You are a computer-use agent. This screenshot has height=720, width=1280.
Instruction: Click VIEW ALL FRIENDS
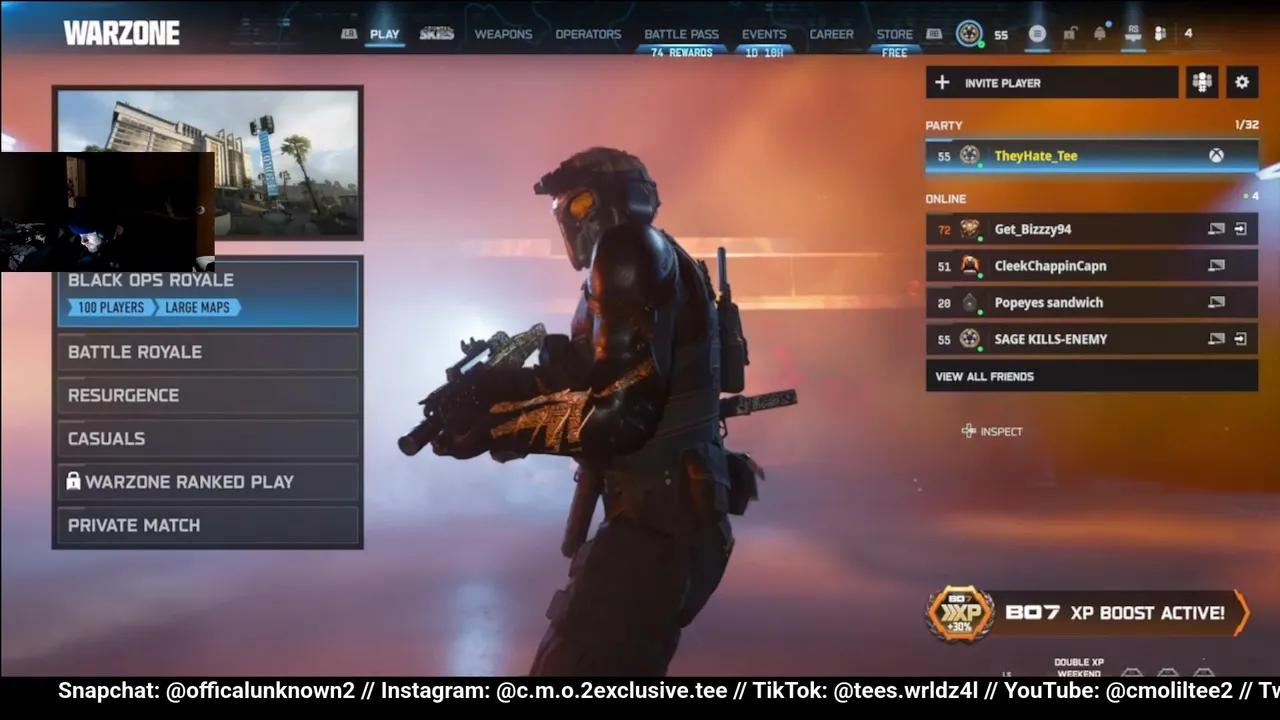point(1091,376)
